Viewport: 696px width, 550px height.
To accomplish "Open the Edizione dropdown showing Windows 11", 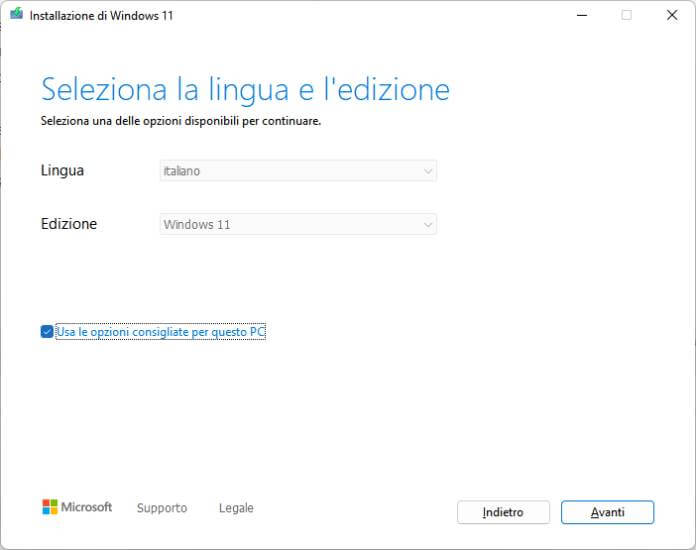I will [298, 224].
